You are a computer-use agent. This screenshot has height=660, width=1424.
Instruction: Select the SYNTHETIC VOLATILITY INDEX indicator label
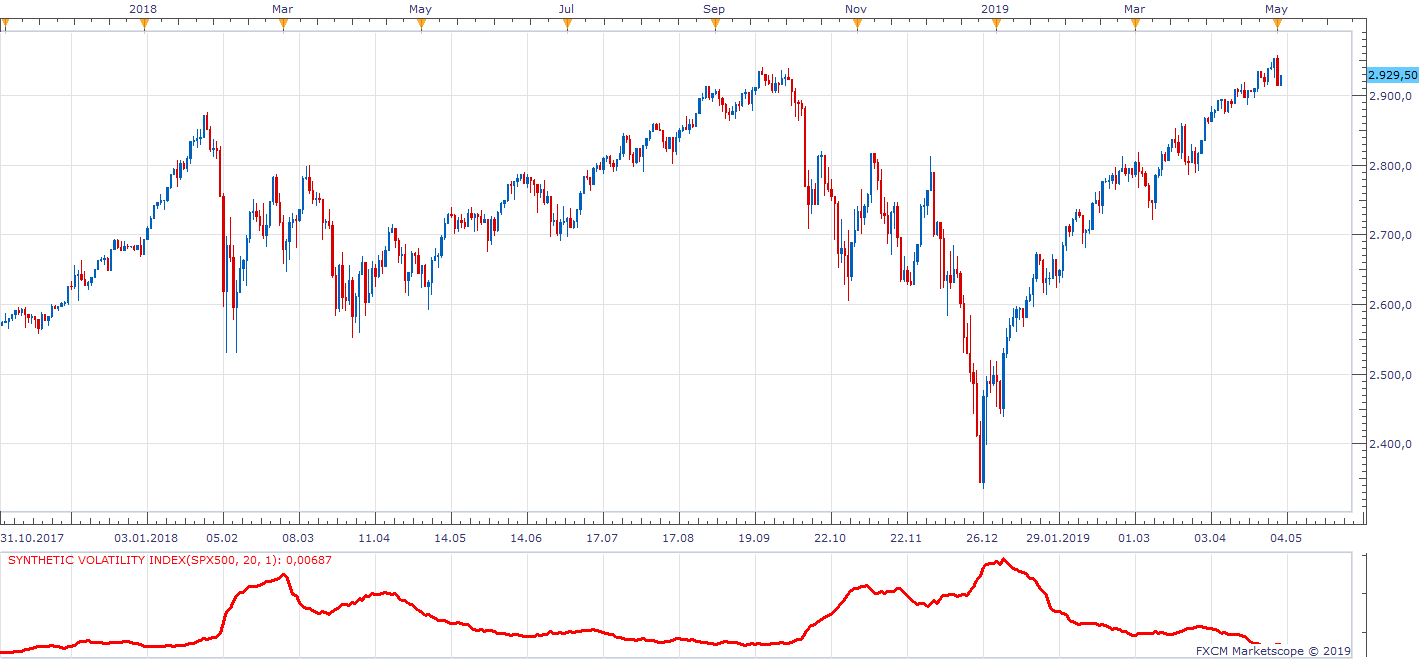point(170,560)
